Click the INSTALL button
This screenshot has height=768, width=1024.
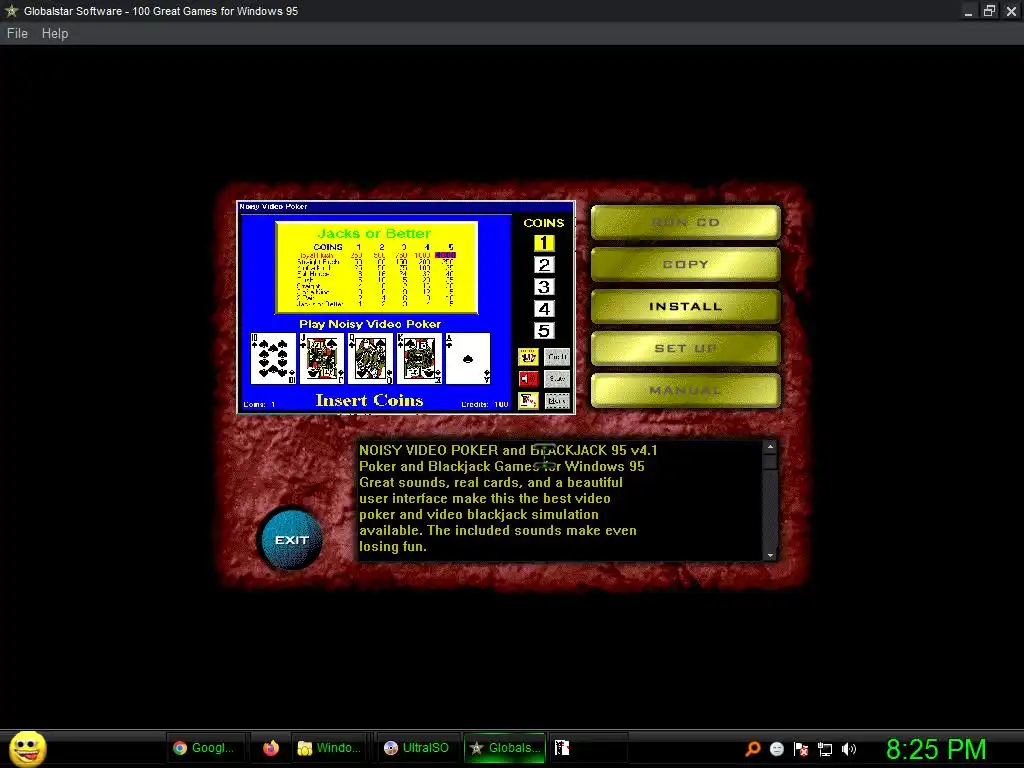click(x=686, y=306)
